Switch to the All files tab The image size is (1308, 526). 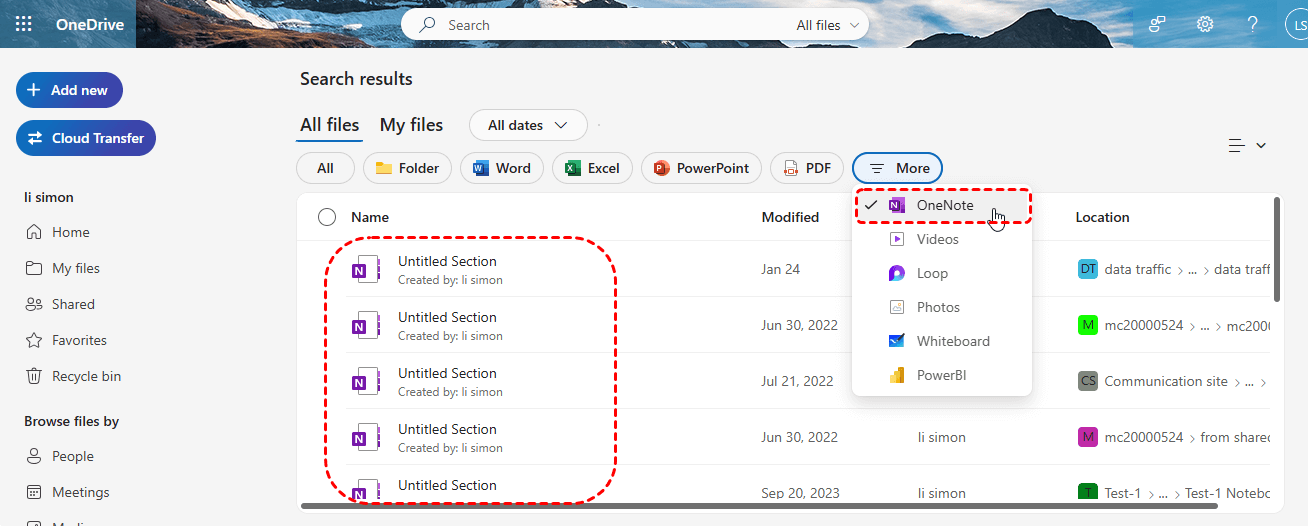[x=330, y=125]
